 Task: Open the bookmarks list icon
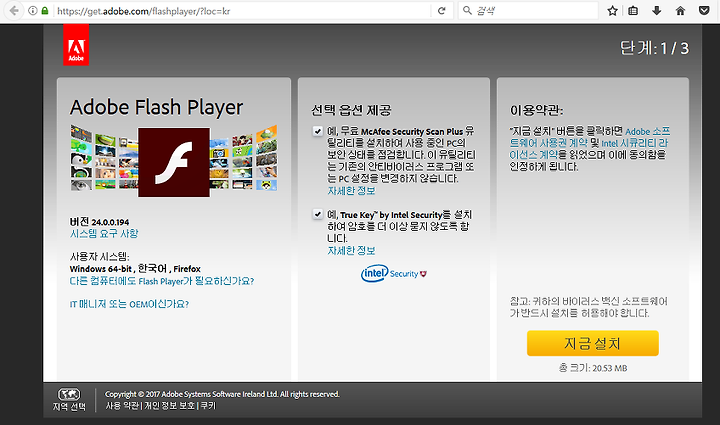633,11
